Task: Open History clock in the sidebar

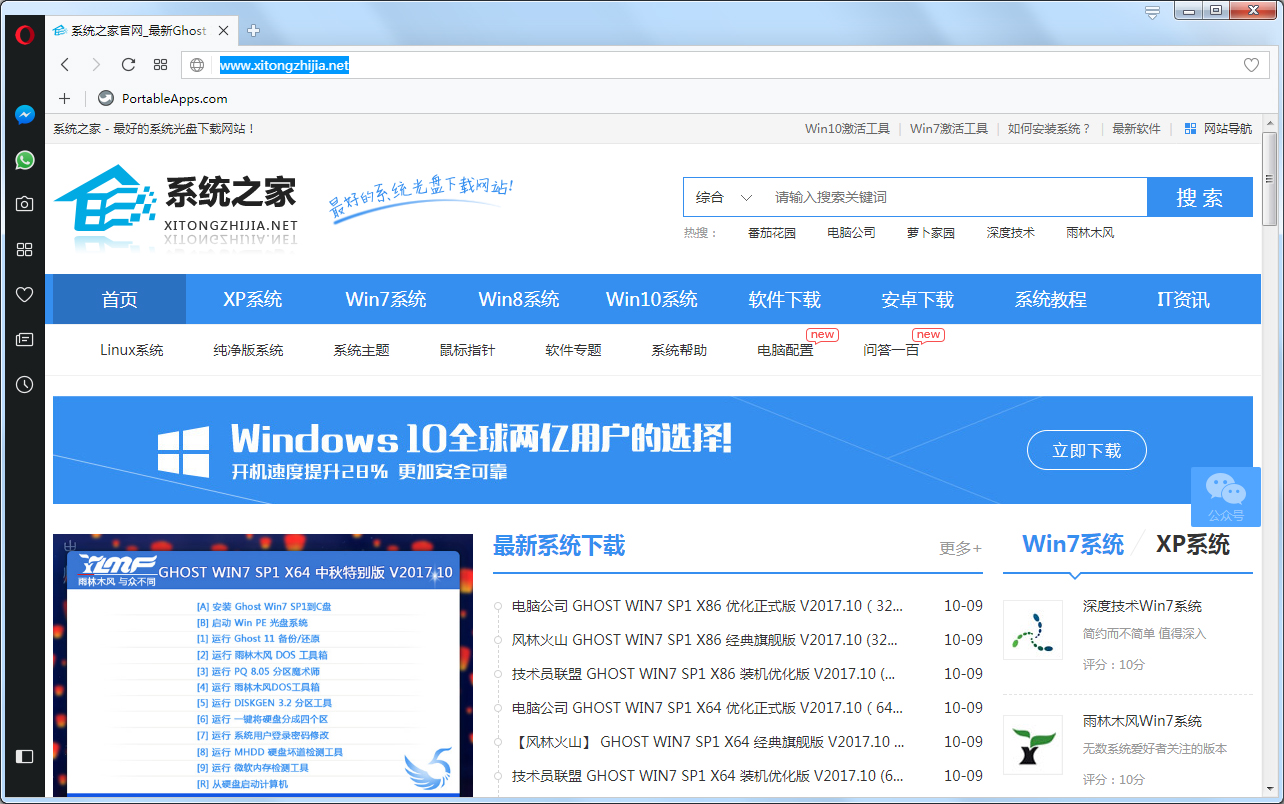Action: coord(25,384)
